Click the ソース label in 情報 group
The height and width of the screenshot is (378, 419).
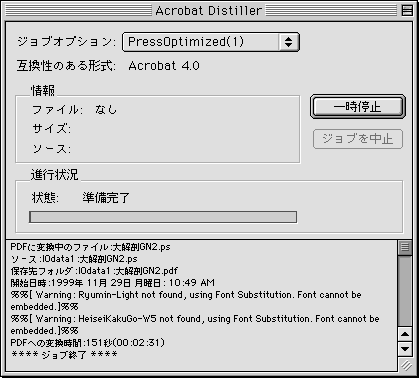pos(51,148)
